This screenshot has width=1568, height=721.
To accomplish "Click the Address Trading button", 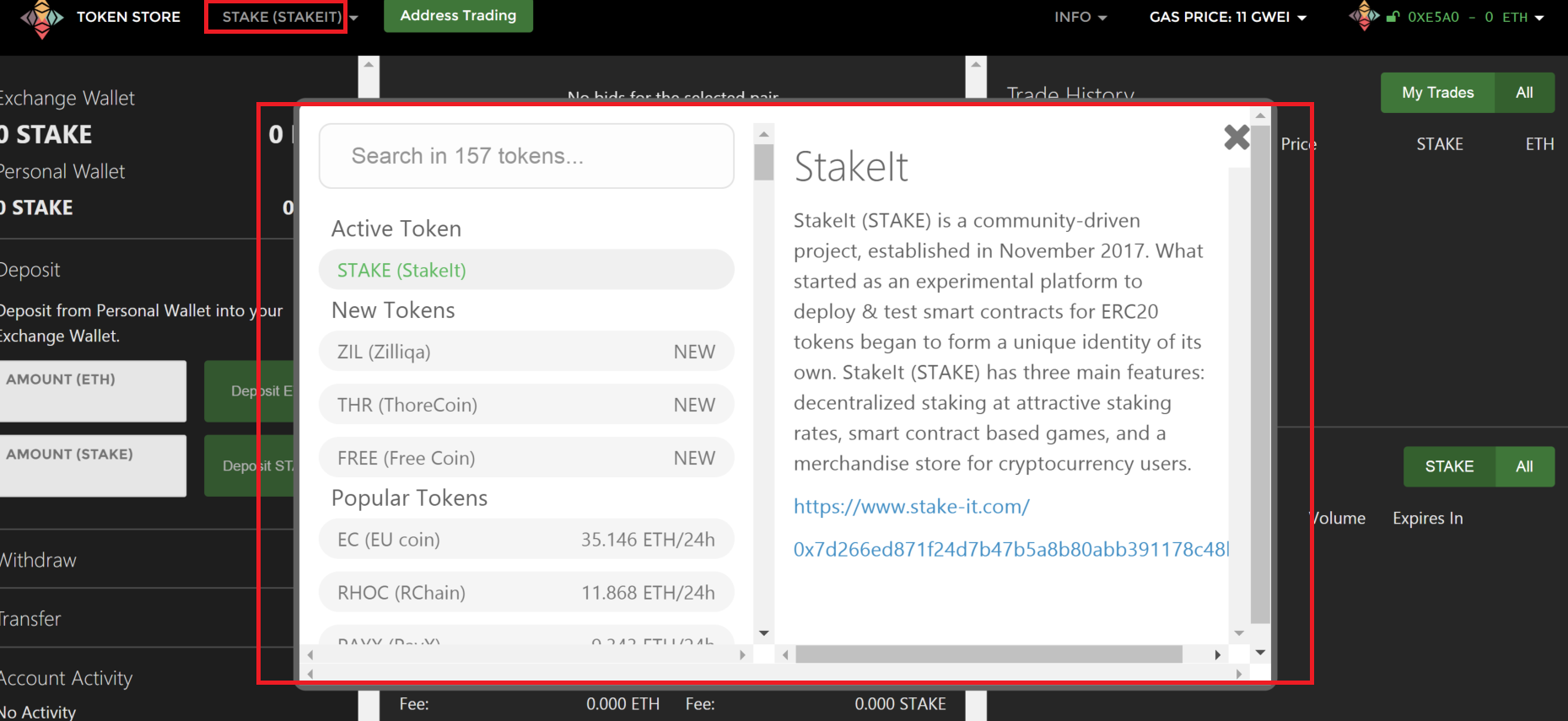I will pos(458,16).
